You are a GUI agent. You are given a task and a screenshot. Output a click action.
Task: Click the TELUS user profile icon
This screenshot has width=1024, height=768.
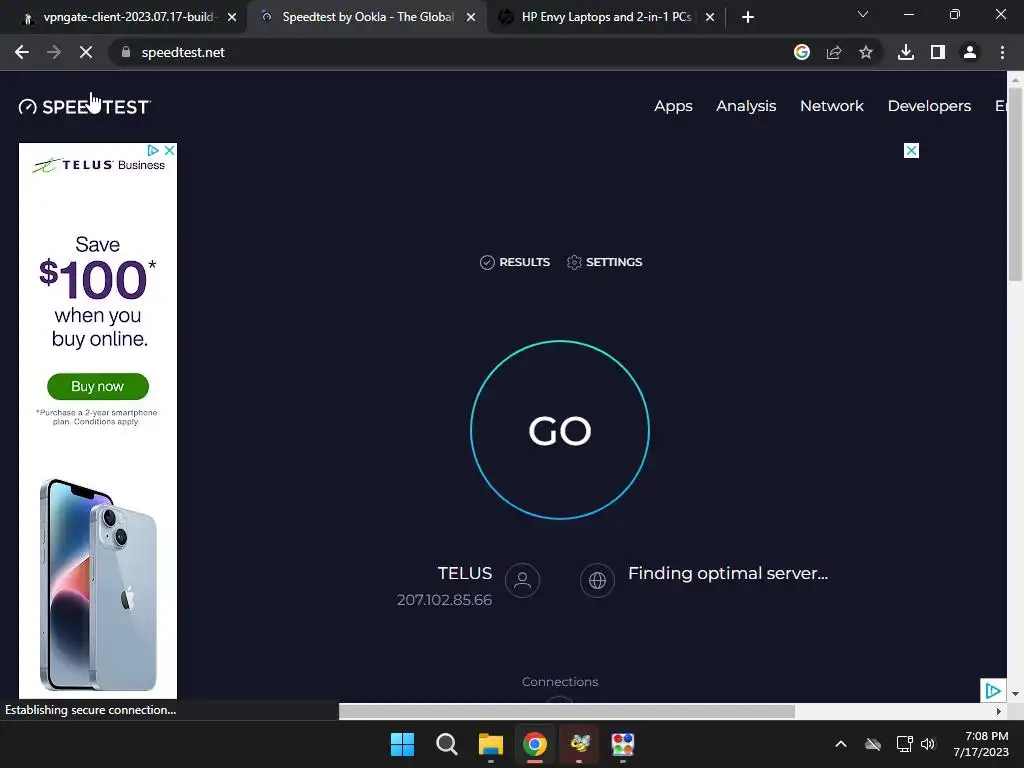pos(522,580)
